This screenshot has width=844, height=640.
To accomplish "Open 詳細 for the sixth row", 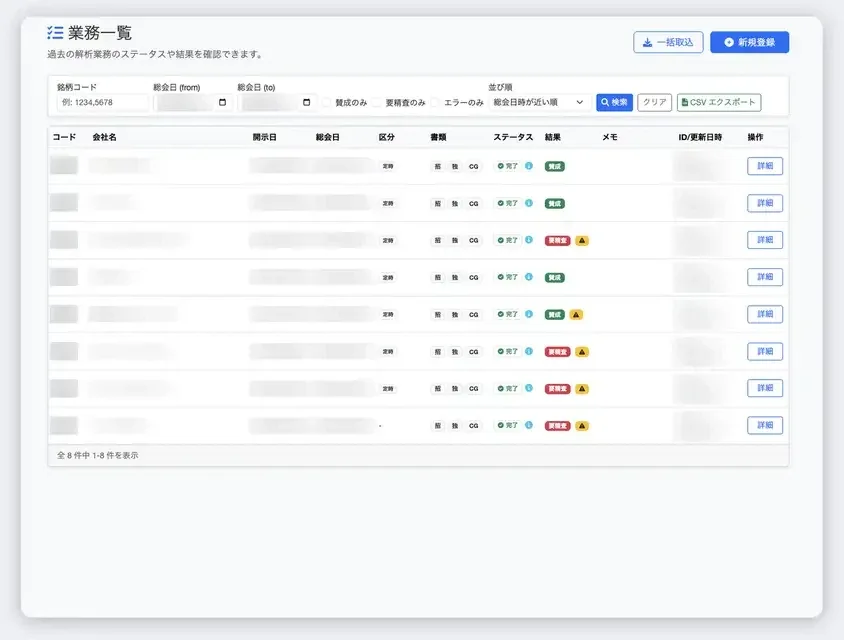I will (765, 351).
